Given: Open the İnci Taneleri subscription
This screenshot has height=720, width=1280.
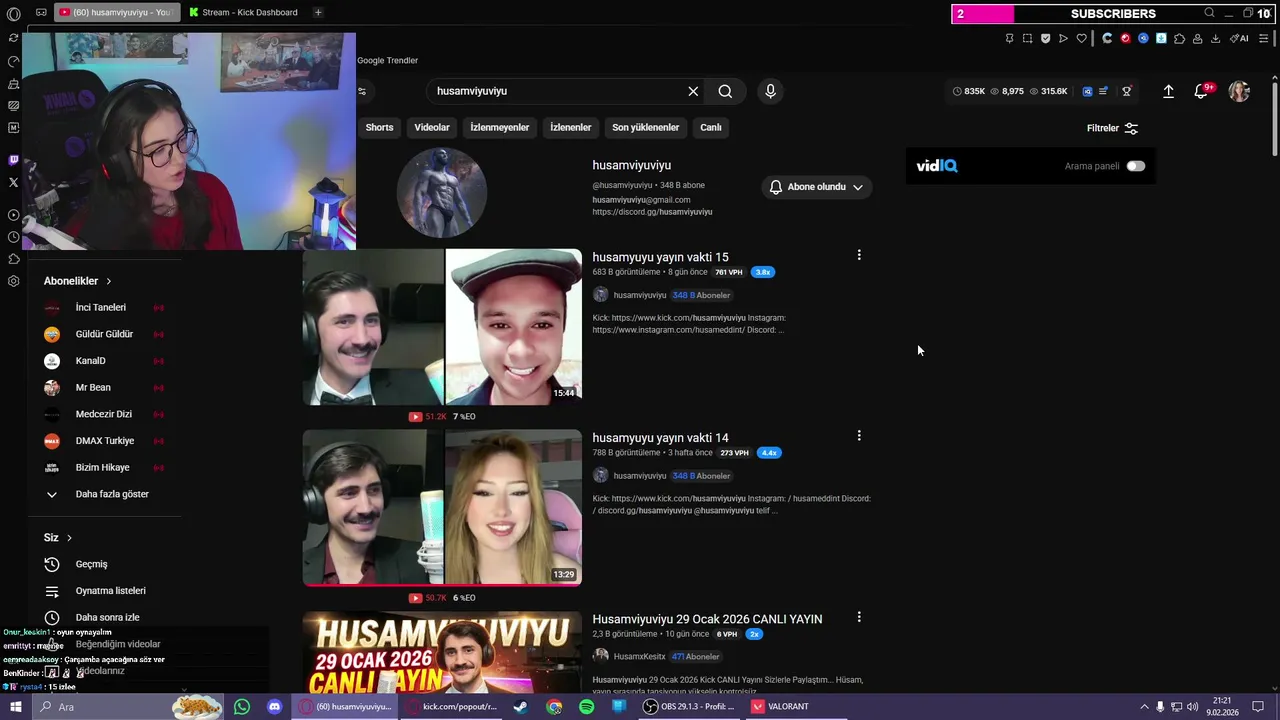Looking at the screenshot, I should click(104, 307).
